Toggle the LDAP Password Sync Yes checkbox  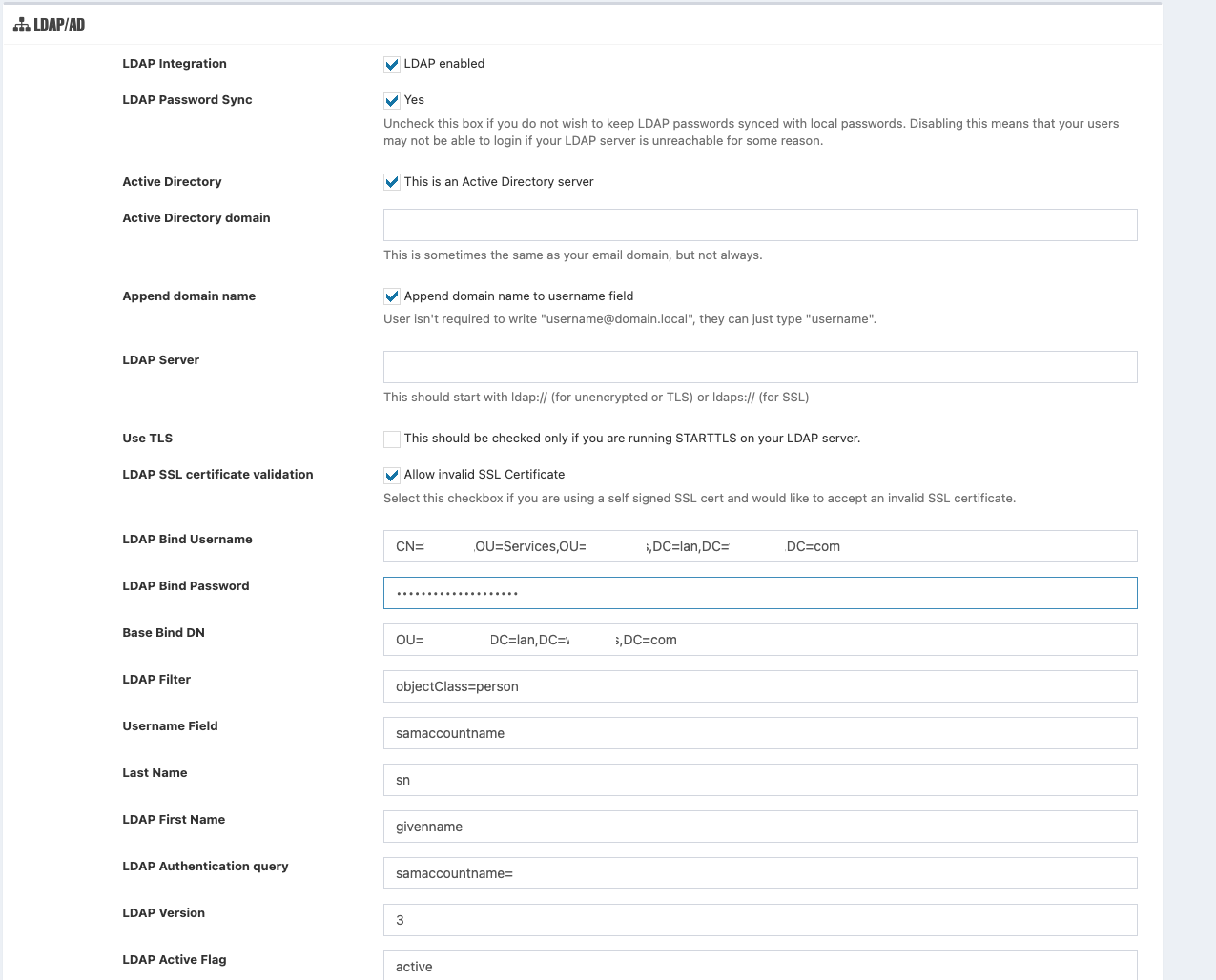coord(392,100)
